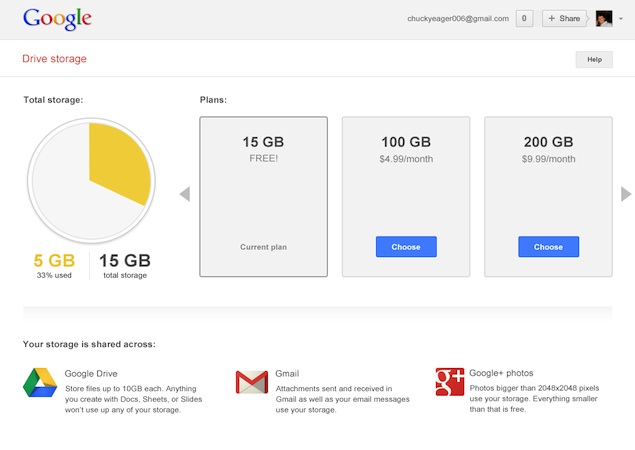Click the 200 GB plan title
The image size is (635, 450).
(x=548, y=142)
